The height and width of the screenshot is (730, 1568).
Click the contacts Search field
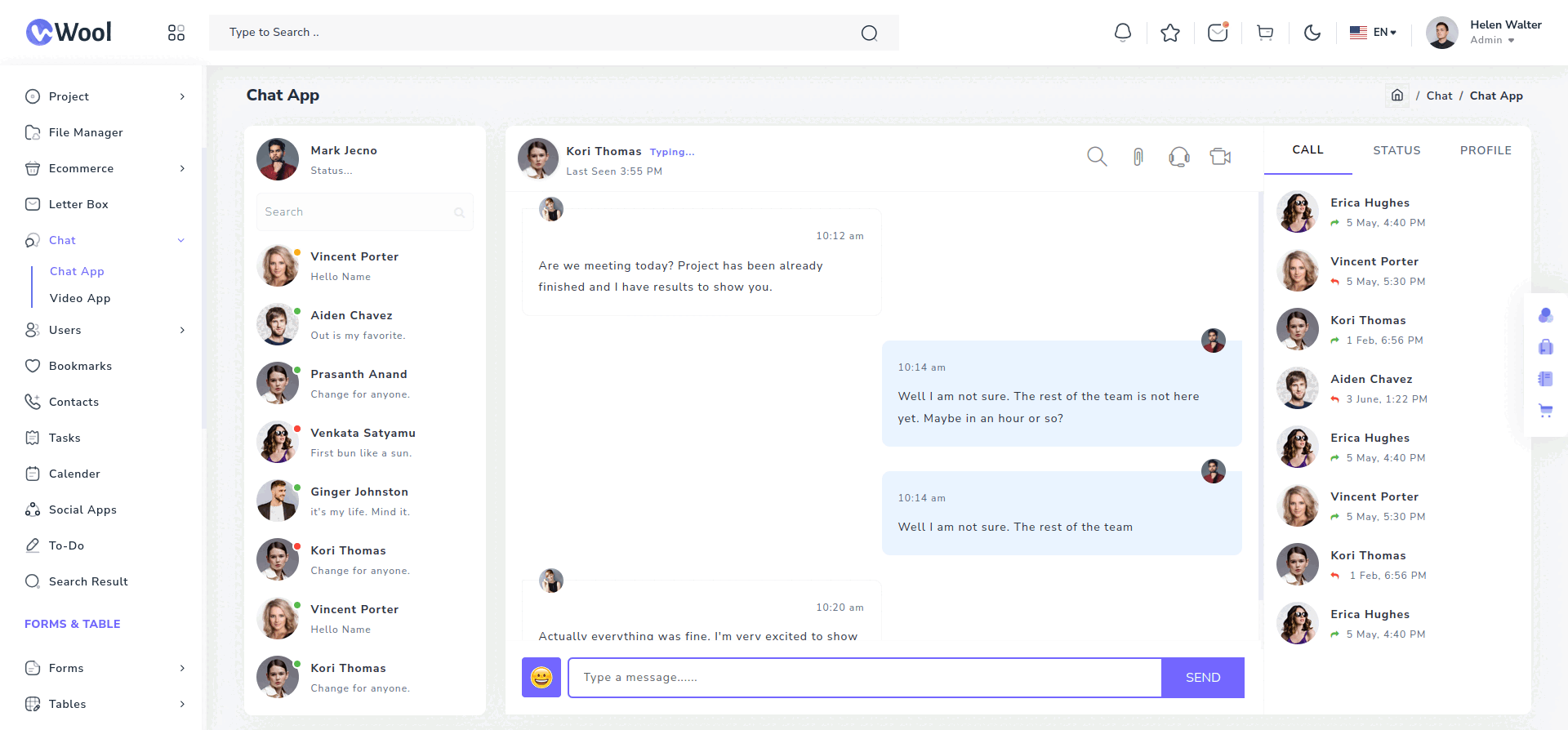pyautogui.click(x=364, y=211)
